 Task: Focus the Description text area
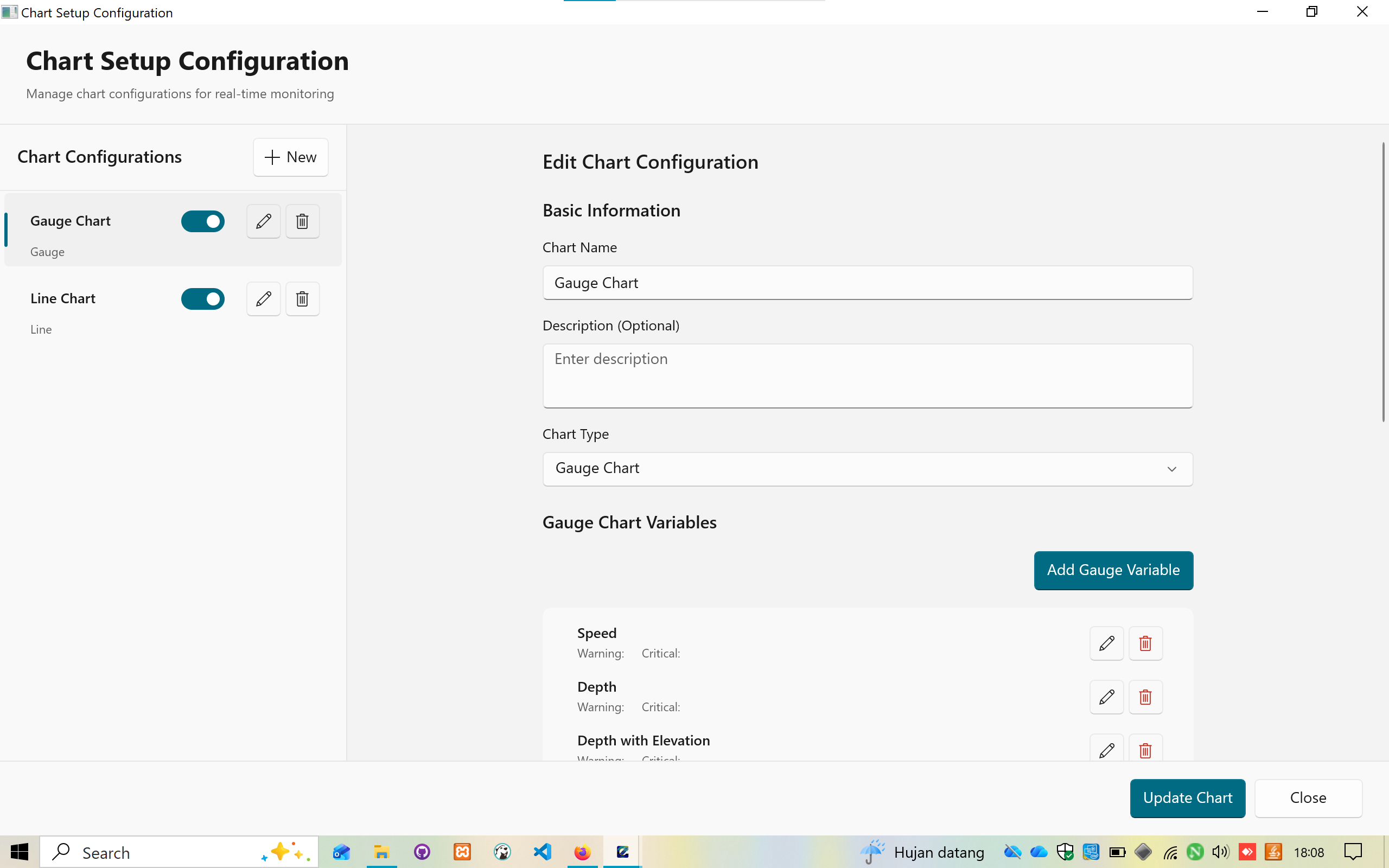coord(867,375)
